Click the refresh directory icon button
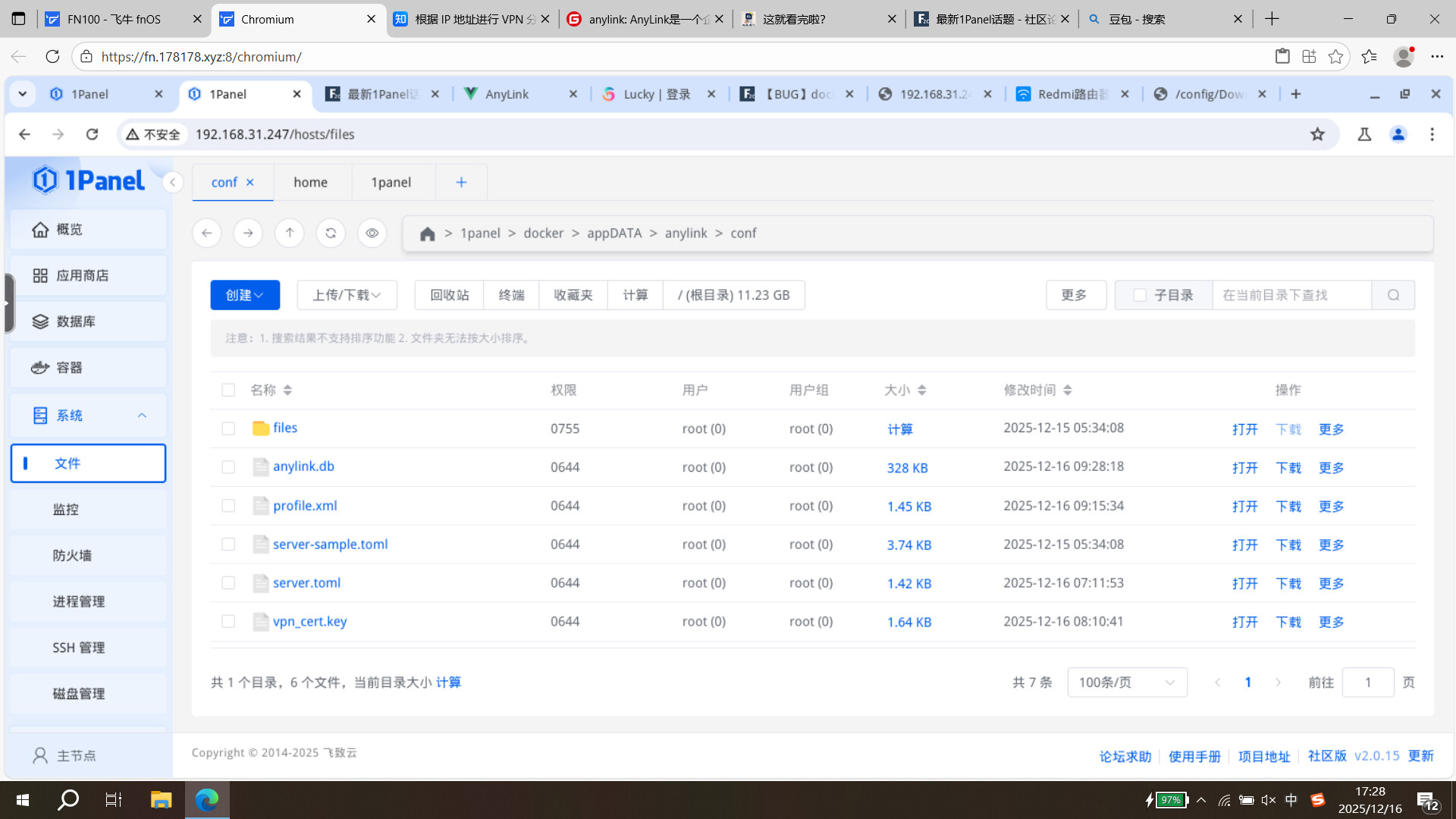Image resolution: width=1456 pixels, height=819 pixels. (x=331, y=233)
